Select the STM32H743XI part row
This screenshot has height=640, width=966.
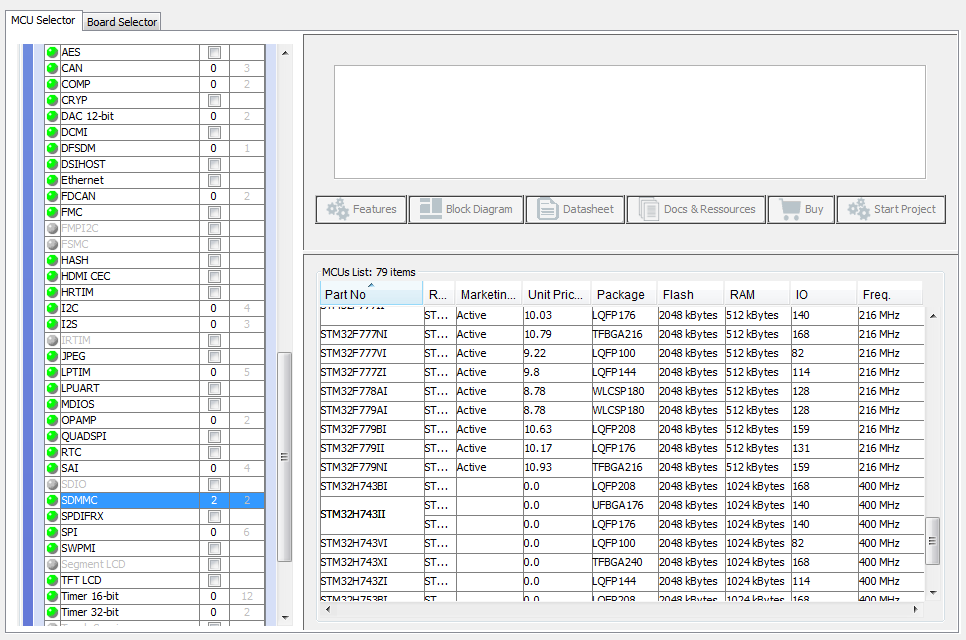coord(622,562)
